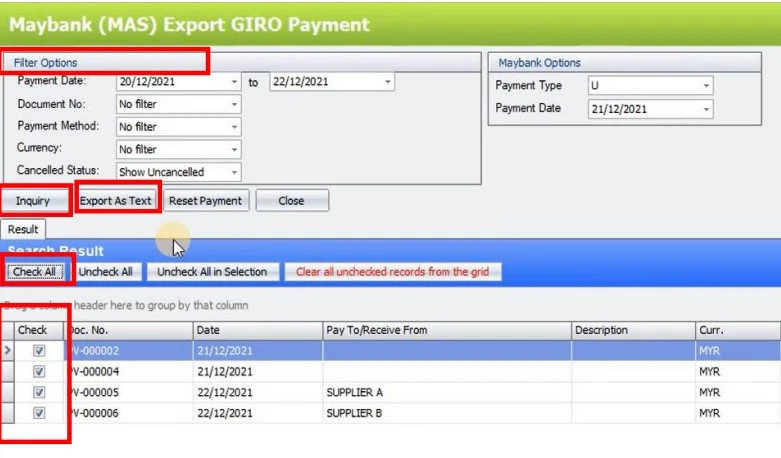
Task: Open Maybank Options Payment Date dropdown 21/12/2021
Action: click(706, 109)
